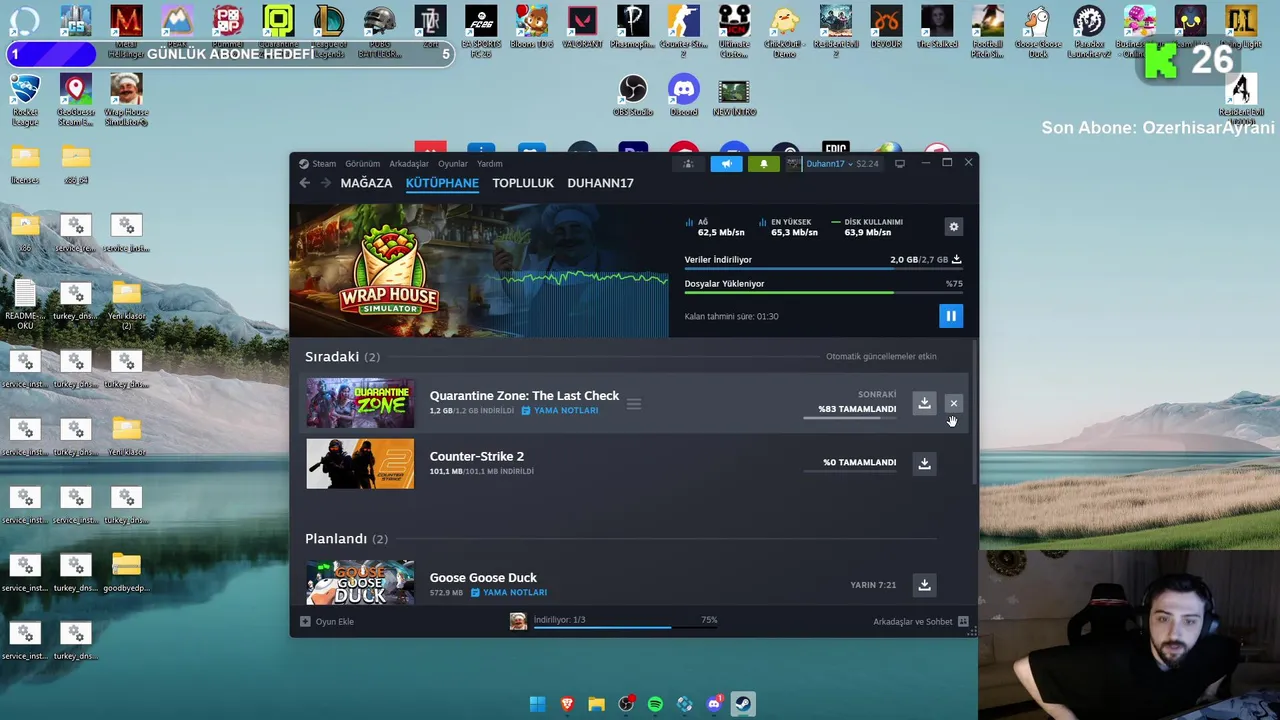Viewport: 1280px width, 720px height.
Task: Open File Explorer from the taskbar
Action: click(596, 704)
